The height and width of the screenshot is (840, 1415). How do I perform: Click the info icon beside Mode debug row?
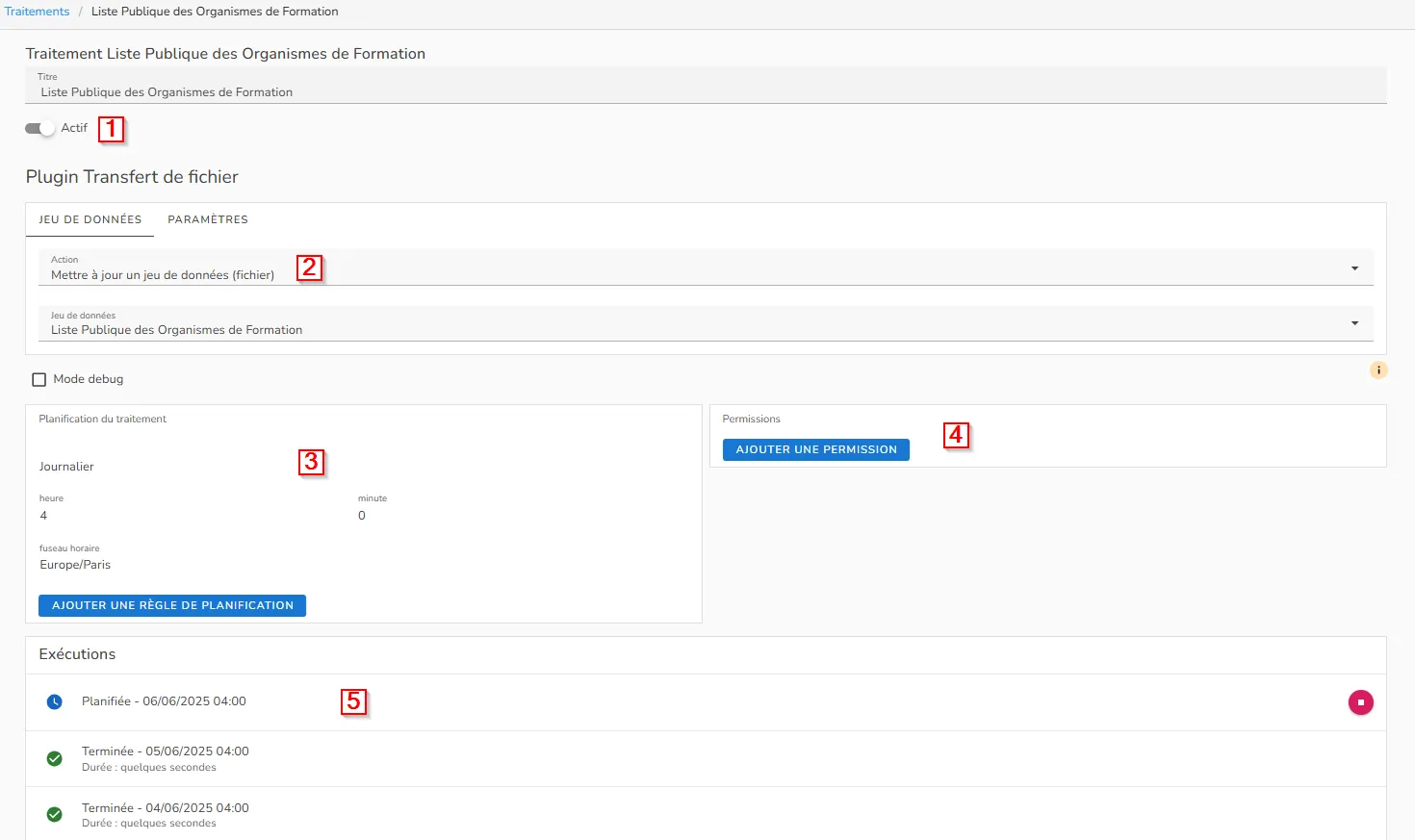tap(1378, 369)
